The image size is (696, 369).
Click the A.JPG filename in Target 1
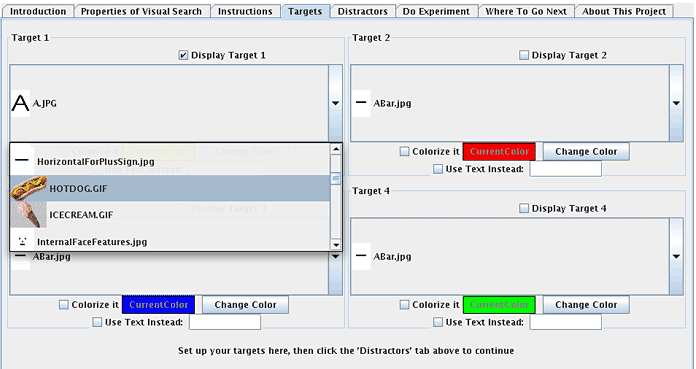point(45,103)
